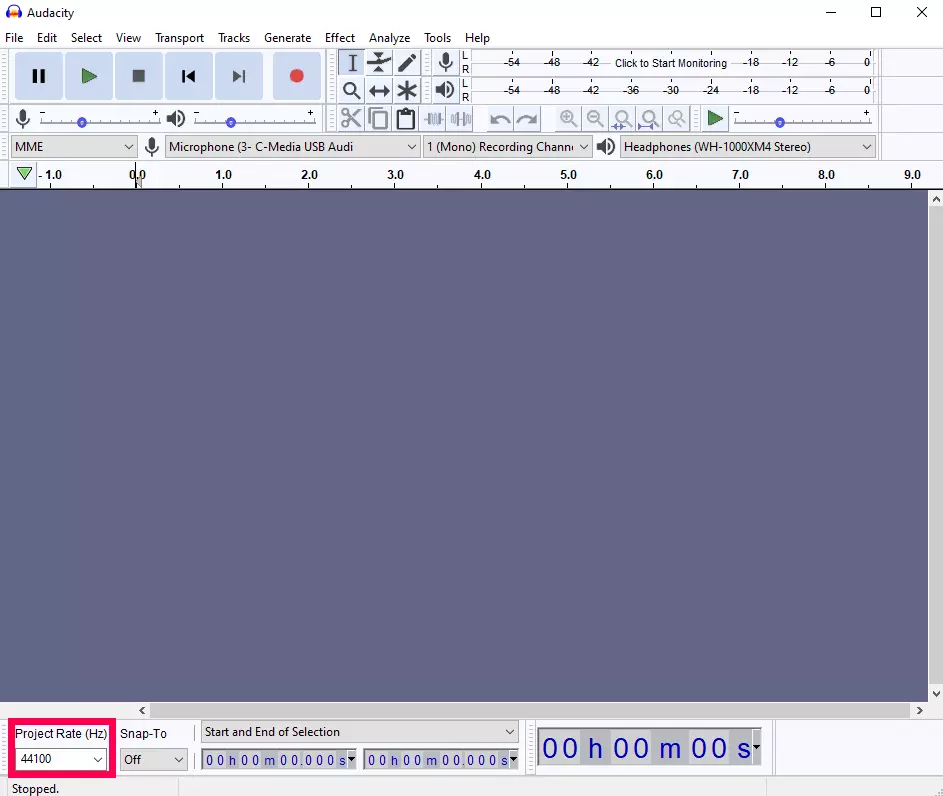Screen dimensions: 943x796
Task: Click the Paste clipboard icon
Action: 406,118
